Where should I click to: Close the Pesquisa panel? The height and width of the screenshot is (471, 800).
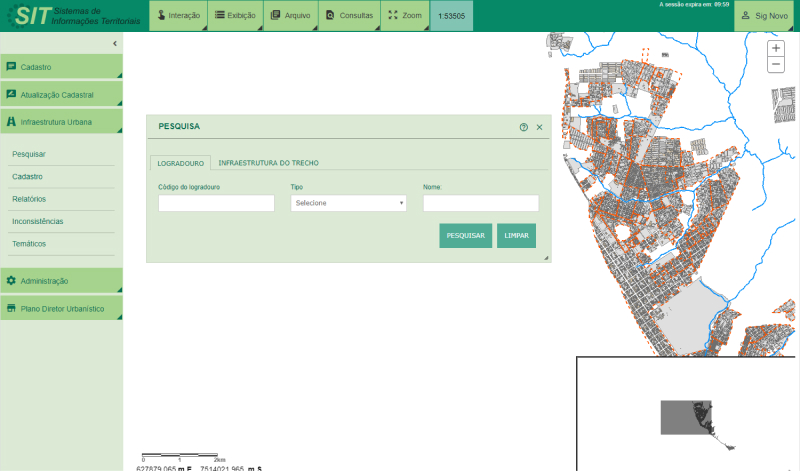(x=539, y=127)
